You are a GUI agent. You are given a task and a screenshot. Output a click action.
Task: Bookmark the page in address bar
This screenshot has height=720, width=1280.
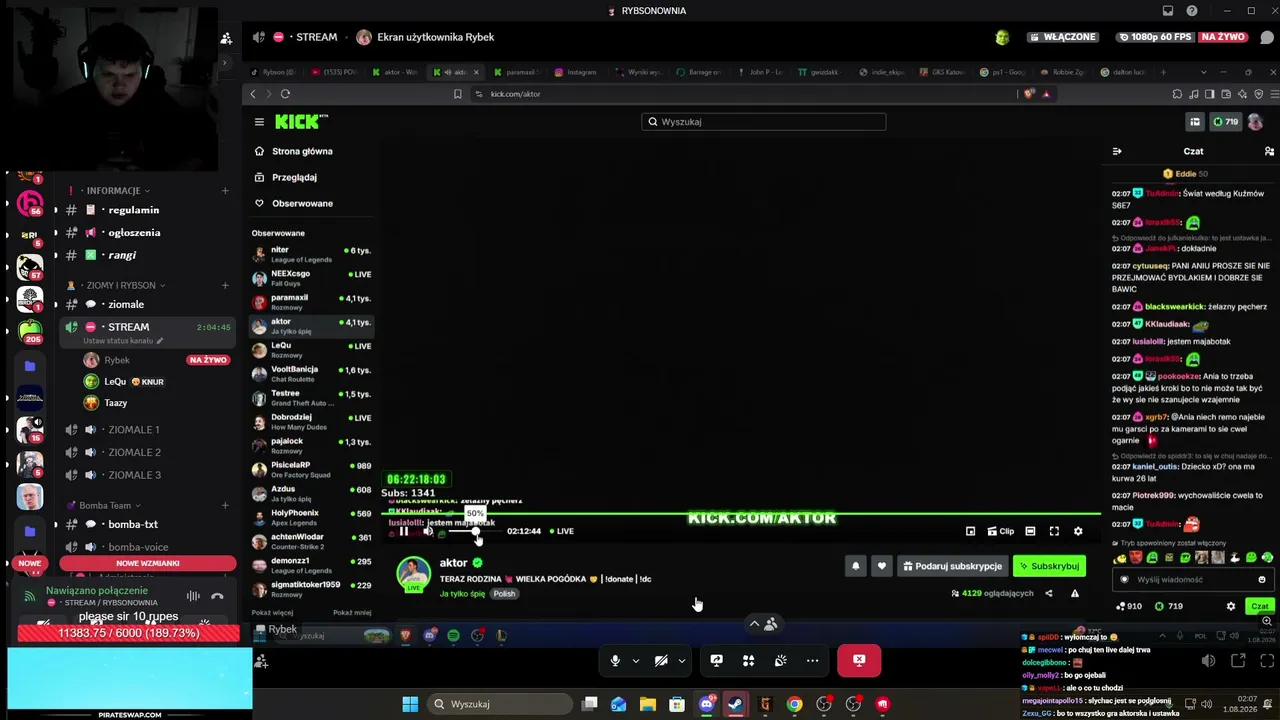click(x=458, y=94)
